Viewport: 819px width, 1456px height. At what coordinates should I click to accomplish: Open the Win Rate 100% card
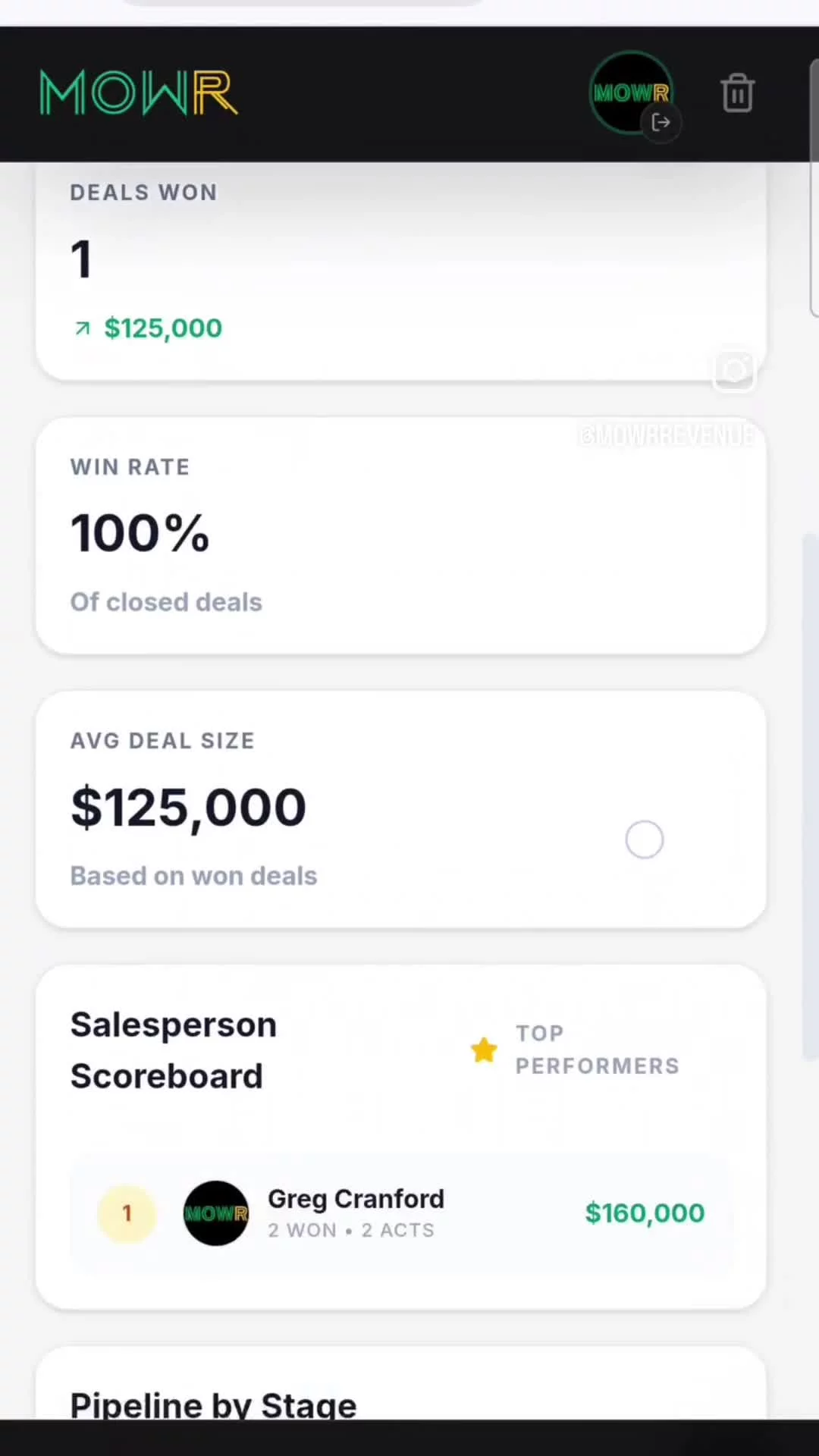coord(400,535)
